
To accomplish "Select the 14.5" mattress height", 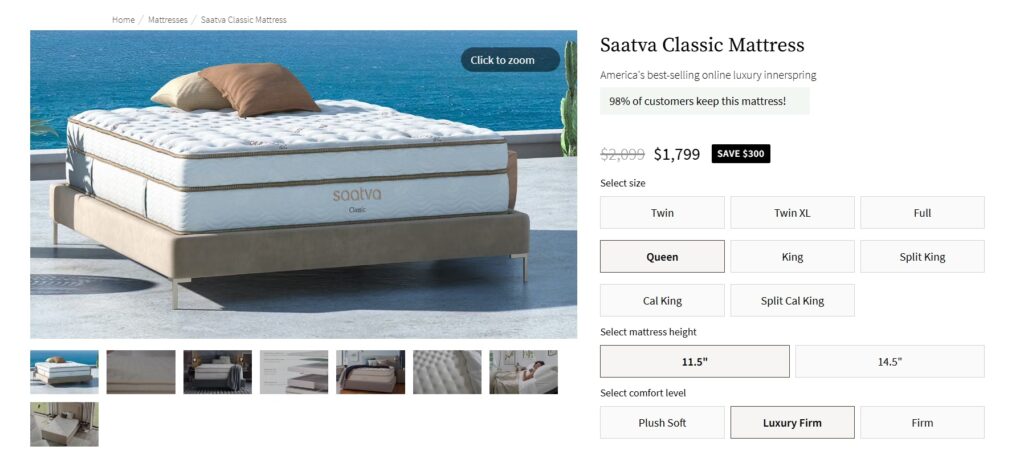I will click(889, 361).
